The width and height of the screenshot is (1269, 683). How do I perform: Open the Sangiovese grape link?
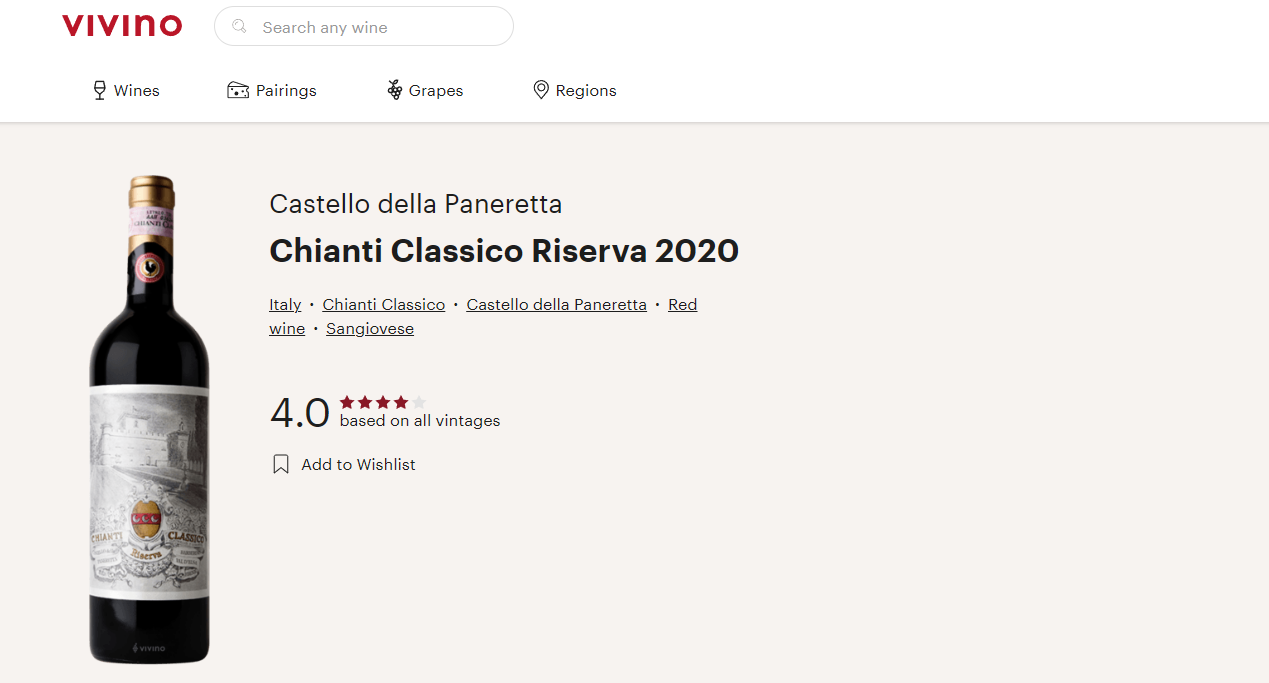pyautogui.click(x=370, y=328)
